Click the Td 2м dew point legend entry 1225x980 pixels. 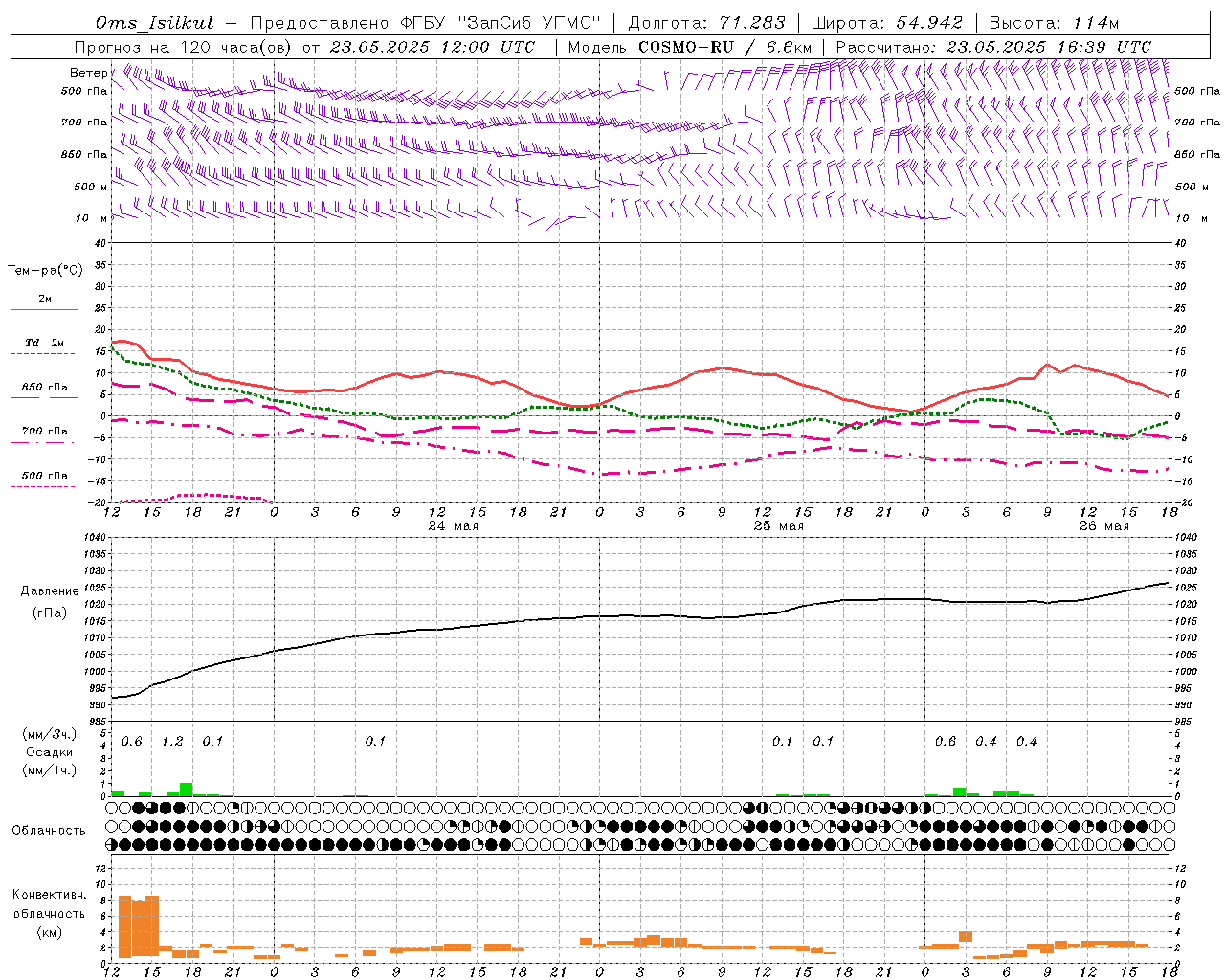click(x=44, y=343)
